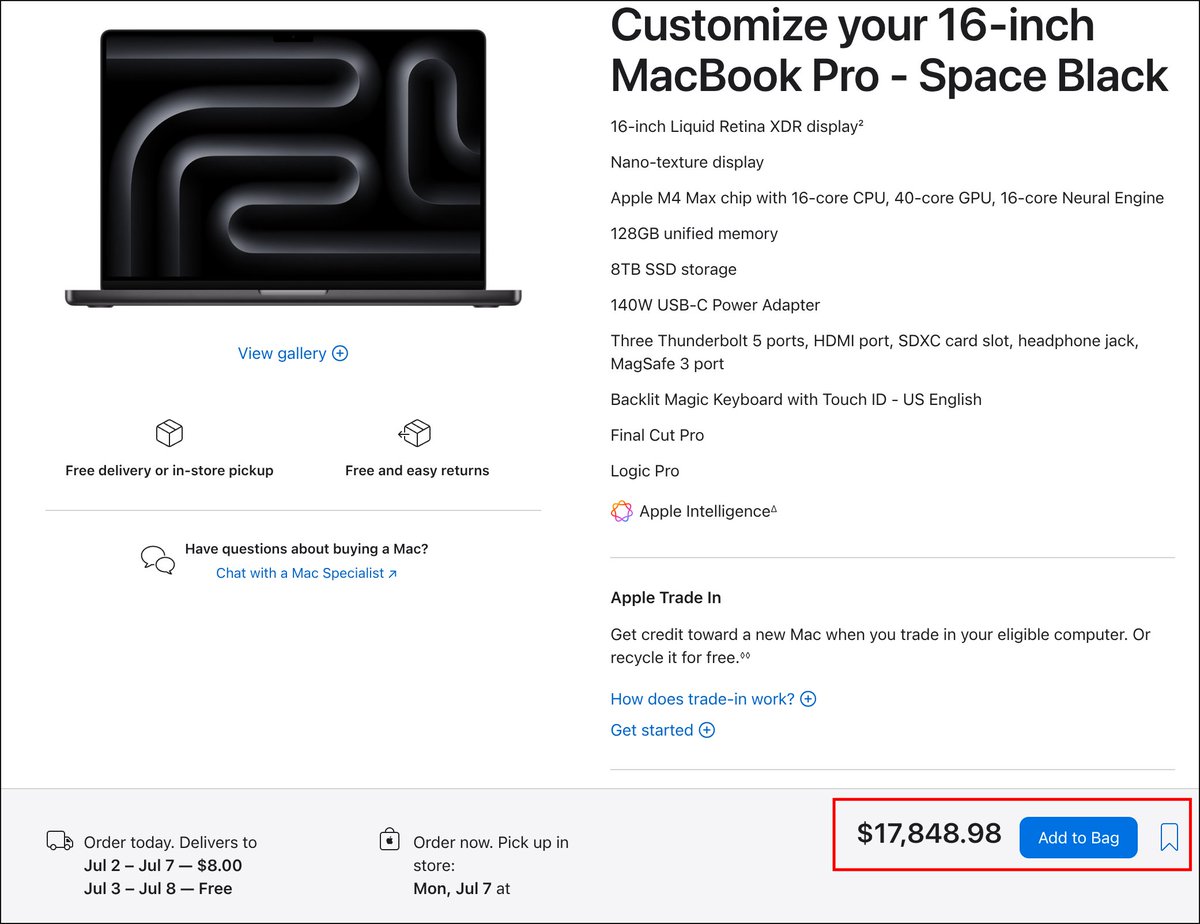The width and height of the screenshot is (1200, 924).
Task: Click the Final Cut Pro entry
Action: tap(657, 435)
